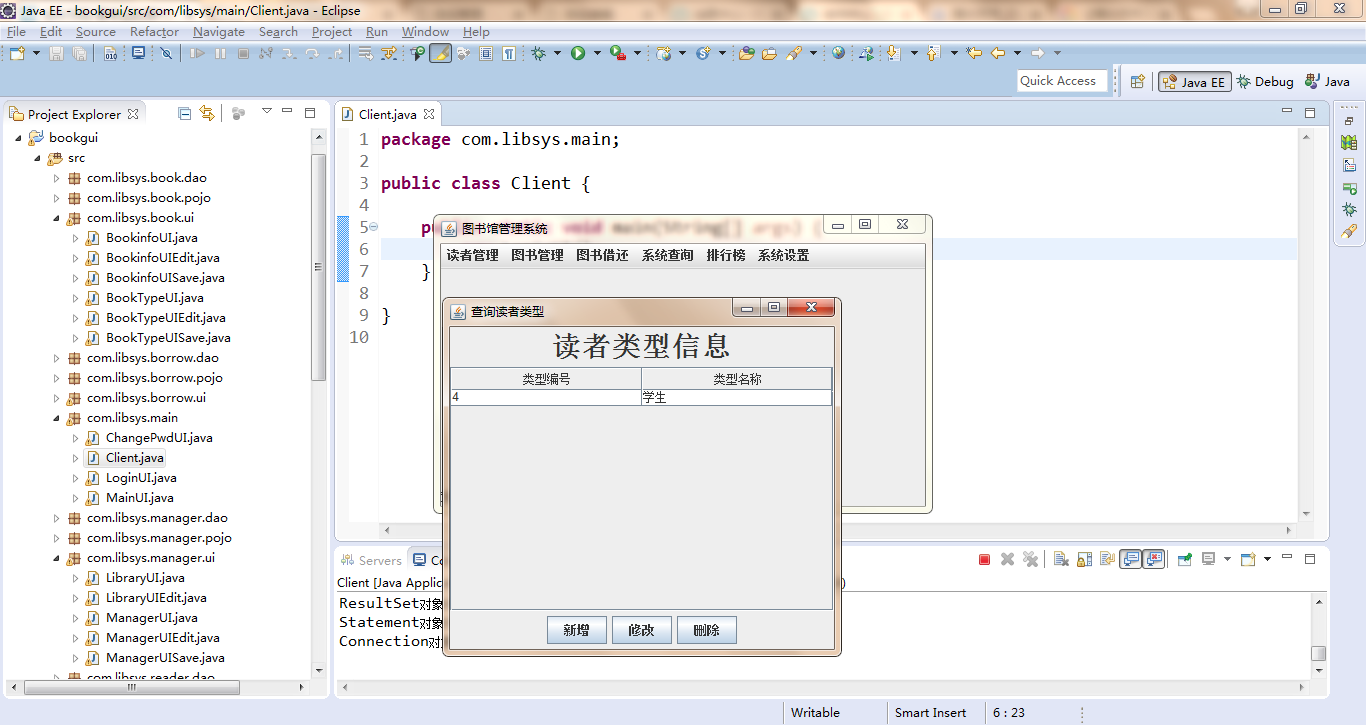Open 读者管理 menu in the library window
1366x725 pixels.
pyautogui.click(x=472, y=255)
